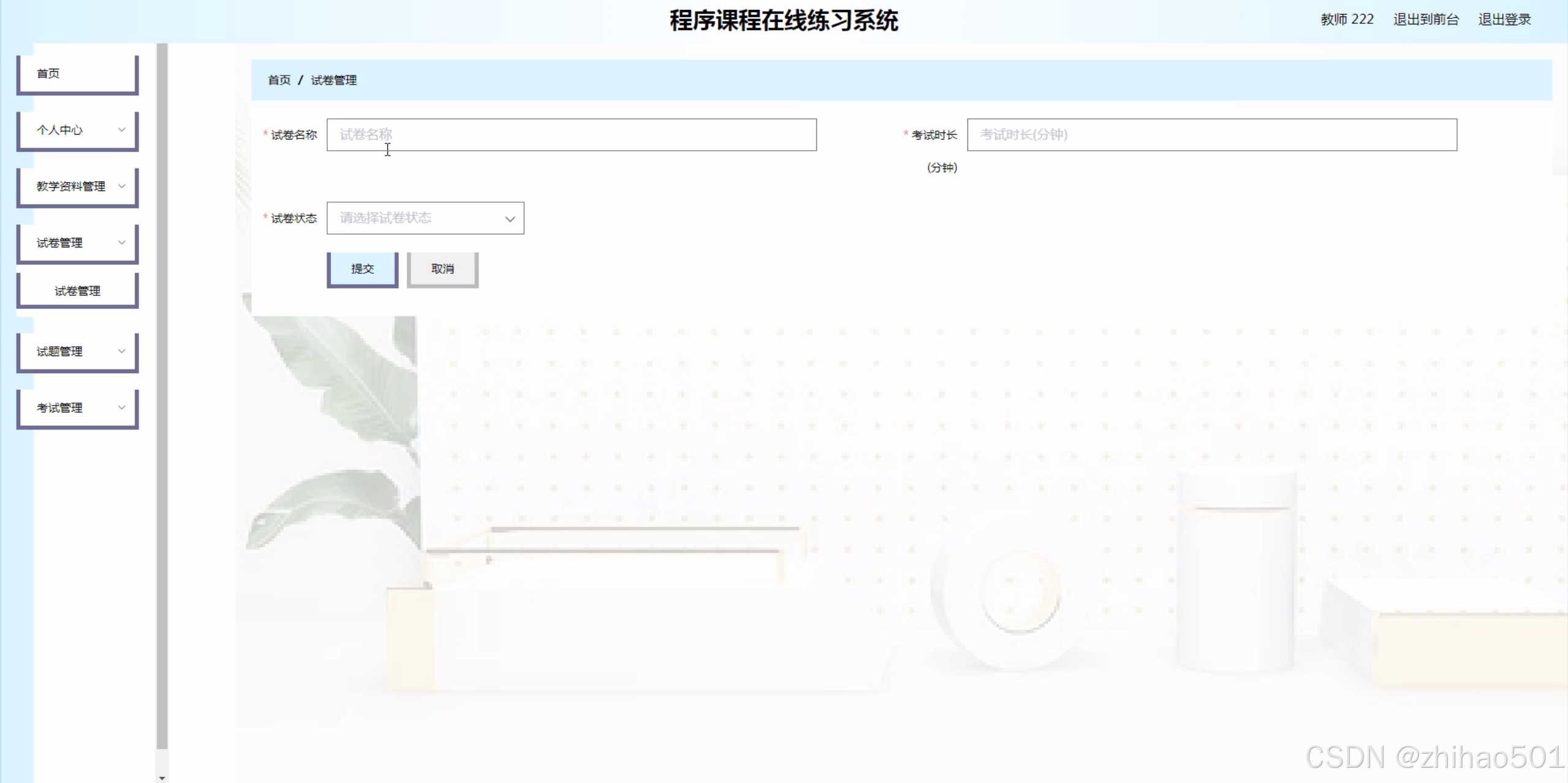The width and height of the screenshot is (1568, 783).
Task: Click the 教师 222 user label
Action: click(1346, 20)
